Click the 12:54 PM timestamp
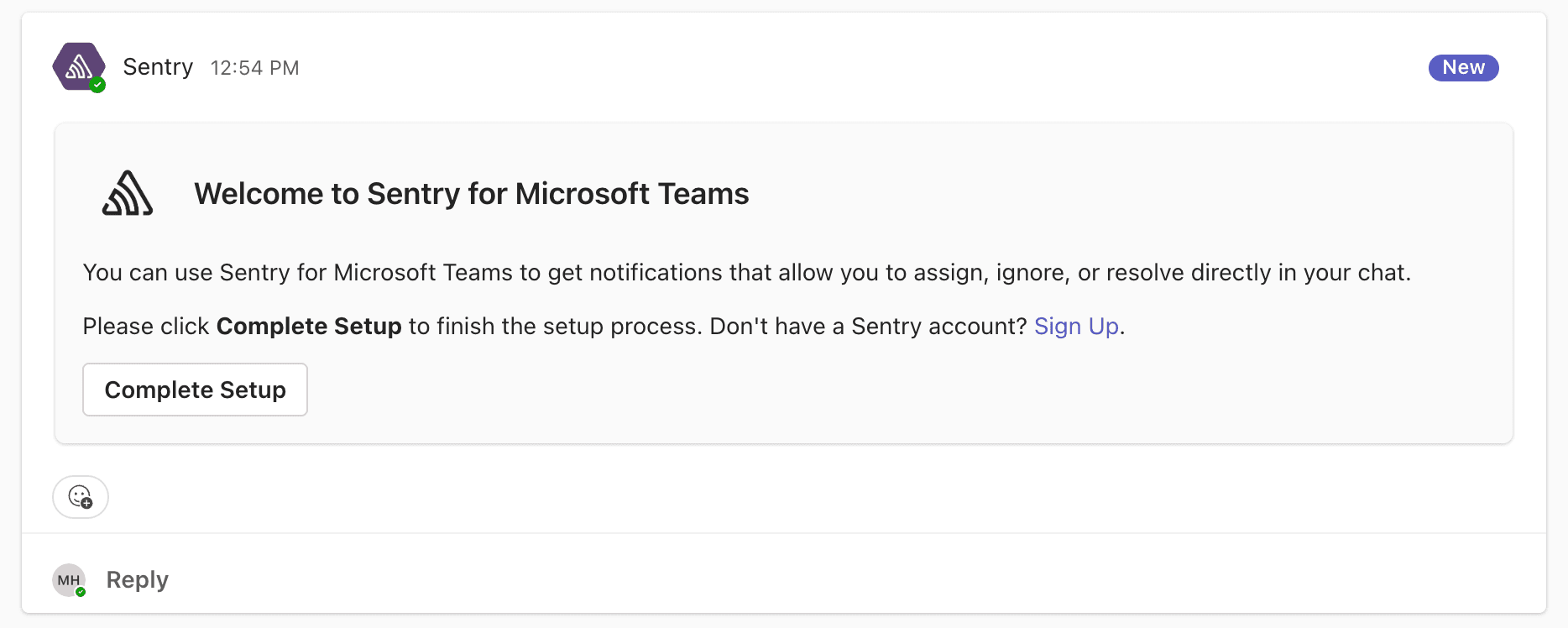 coord(254,67)
